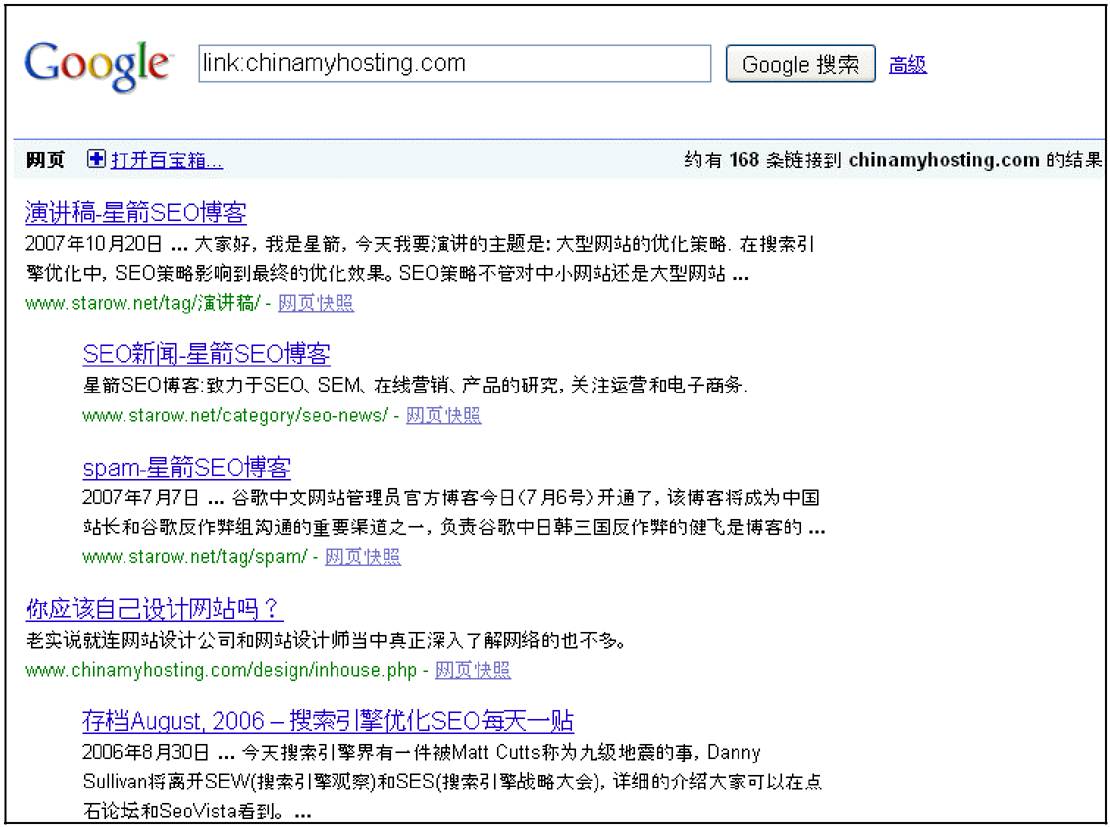Image resolution: width=1110 pixels, height=827 pixels.
Task: Click the URL text www.starow.net/tag/演讲稿/
Action: pyautogui.click(x=143, y=303)
